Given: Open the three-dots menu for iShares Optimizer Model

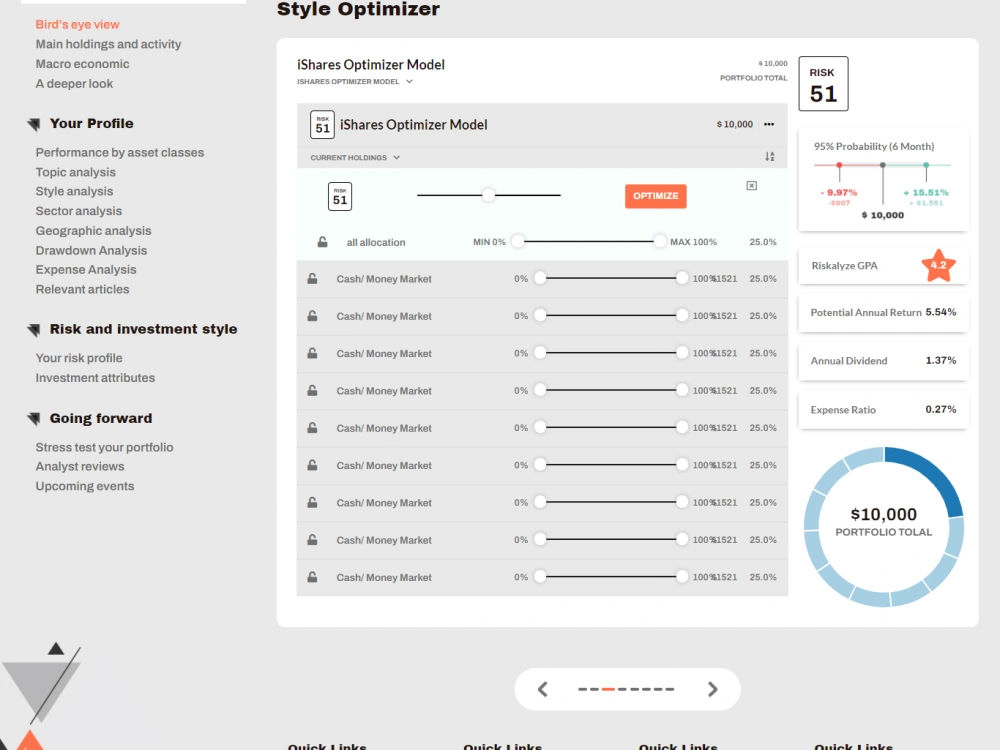Looking at the screenshot, I should click(768, 124).
